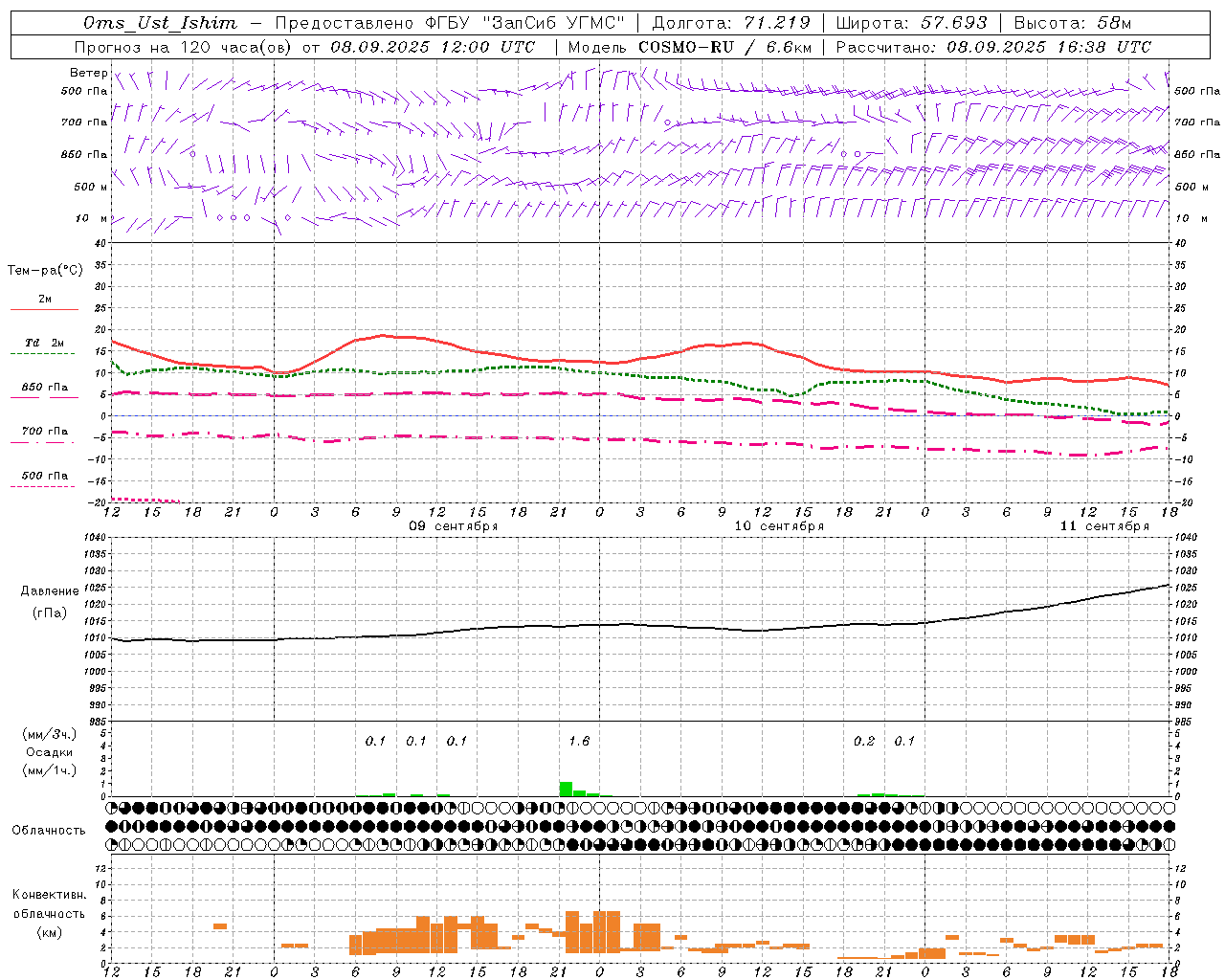This screenshot has height=980, width=1225.
Task: Click the (мм/3ч.) precipitation unit label
Action: click(x=49, y=735)
